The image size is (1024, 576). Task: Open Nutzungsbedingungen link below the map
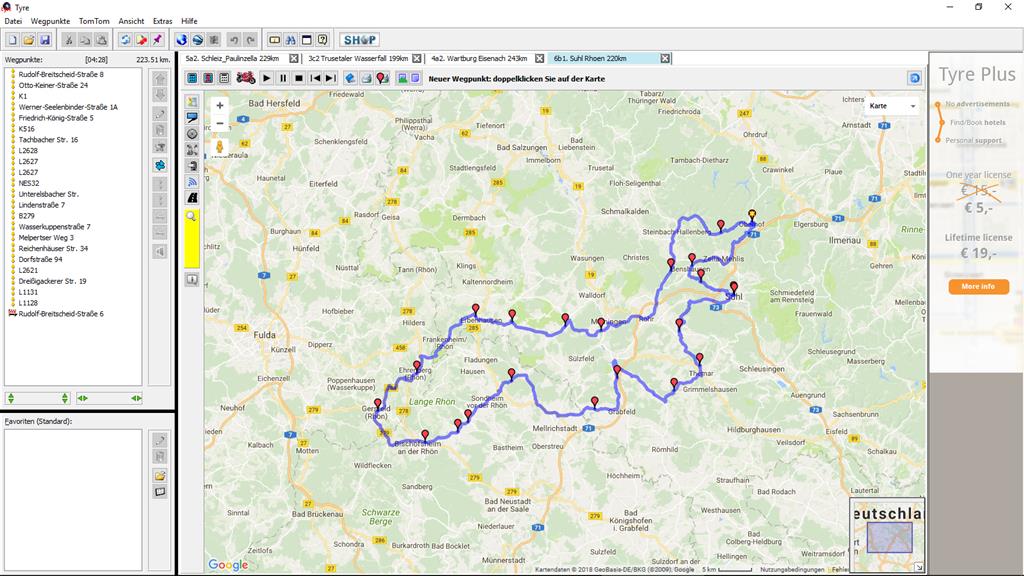792,570
